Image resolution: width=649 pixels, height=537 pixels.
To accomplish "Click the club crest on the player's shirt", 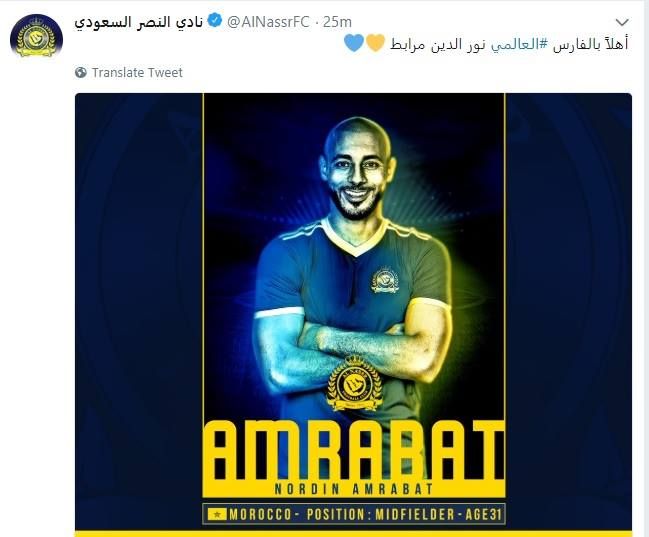I will 385,280.
